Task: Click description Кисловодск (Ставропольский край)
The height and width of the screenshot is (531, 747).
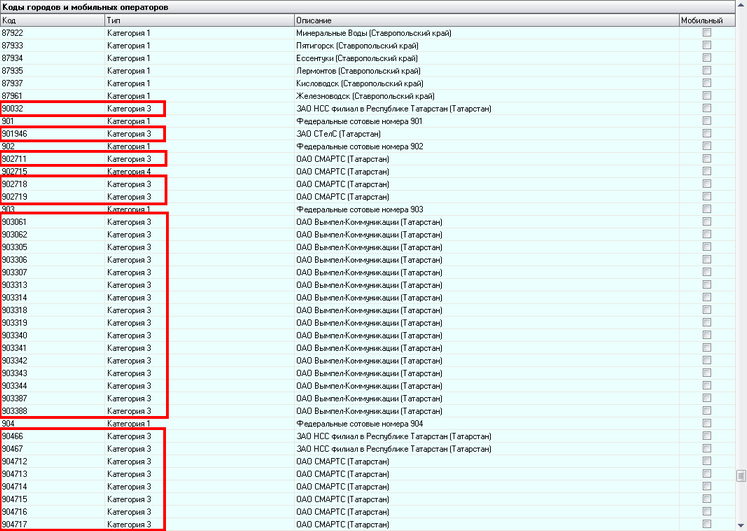Action: click(360, 83)
